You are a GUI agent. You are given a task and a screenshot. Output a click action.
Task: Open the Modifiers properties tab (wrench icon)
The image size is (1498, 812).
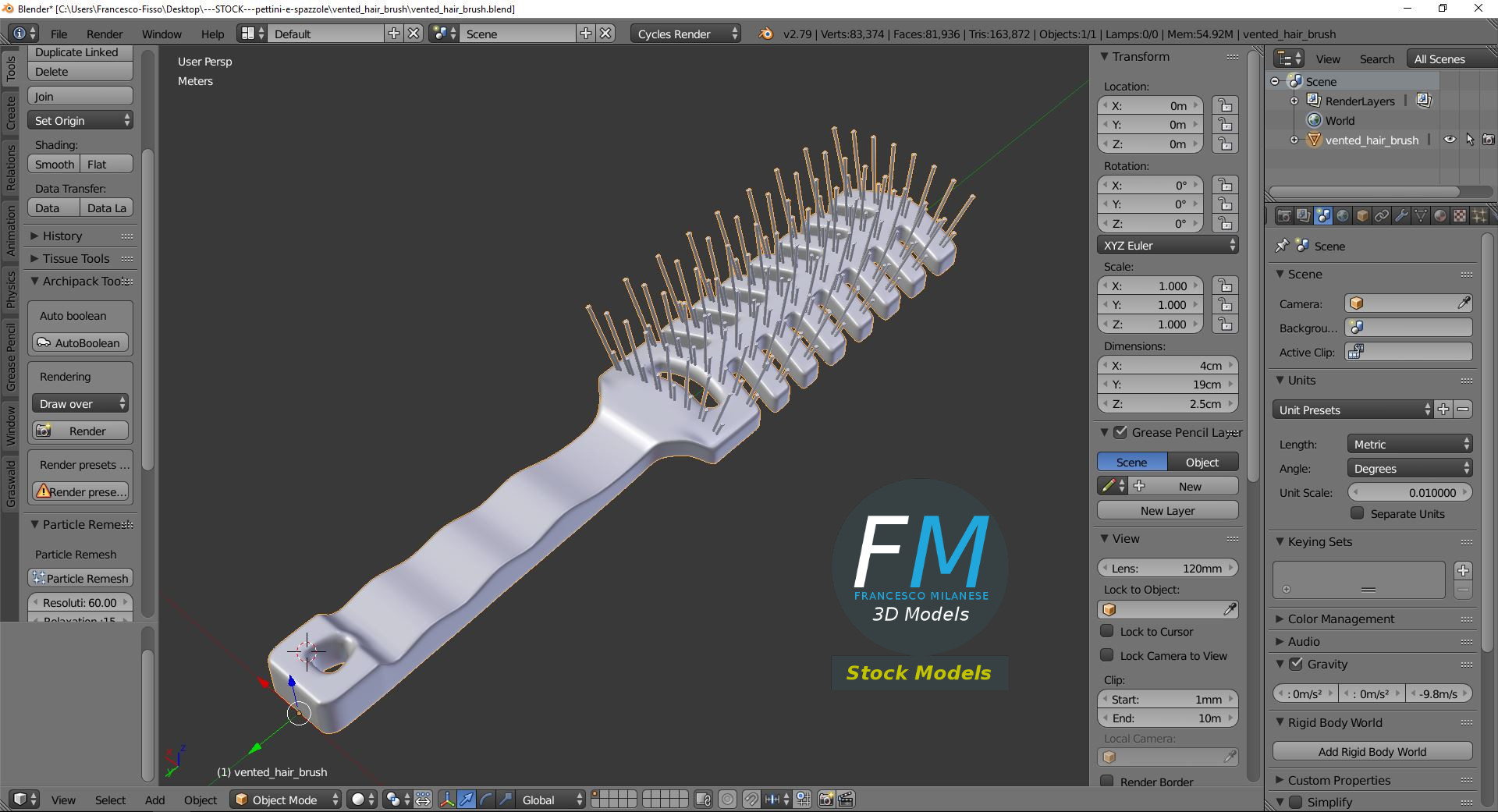coord(1401,215)
